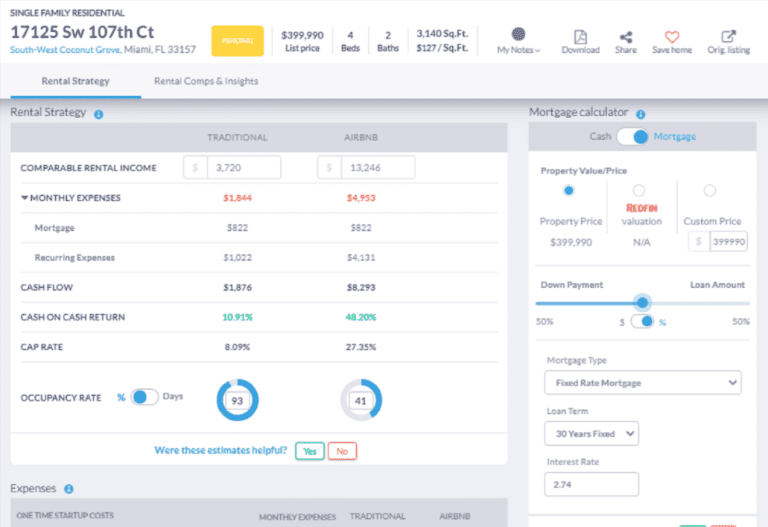Open the Mortgage Type dropdown
The width and height of the screenshot is (768, 527).
[x=642, y=383]
